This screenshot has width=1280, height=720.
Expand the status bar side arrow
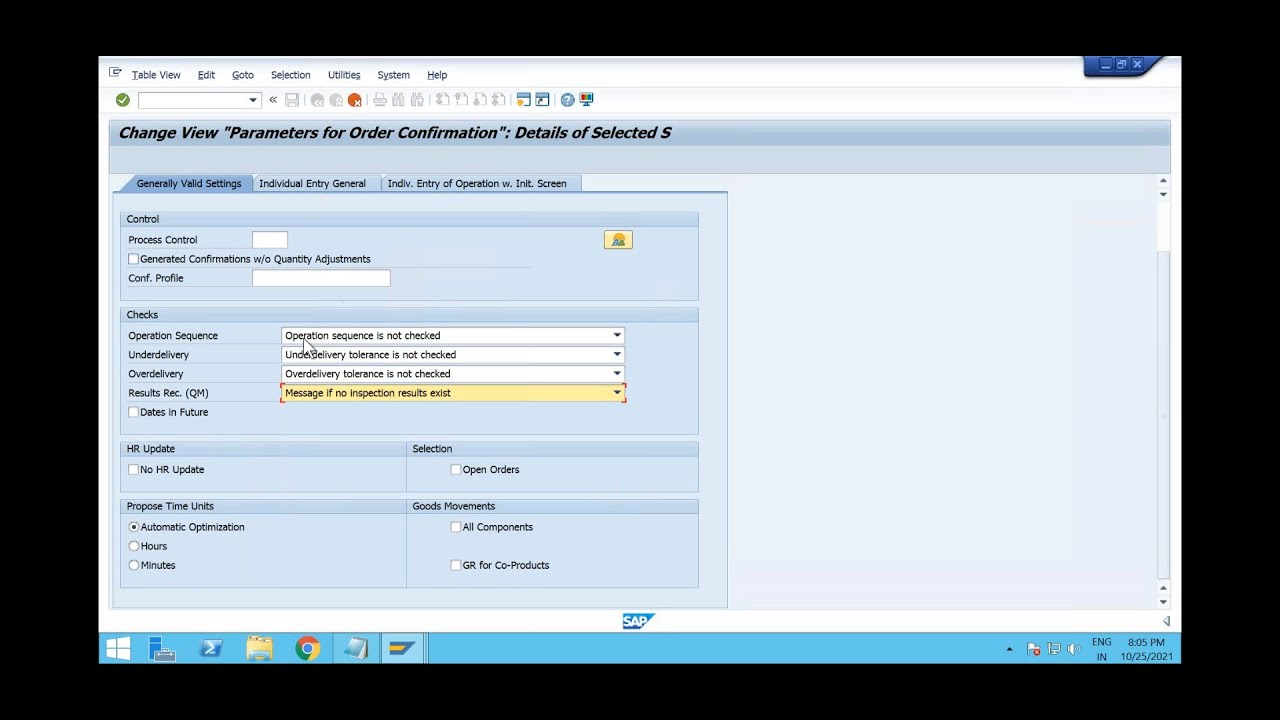coord(1166,621)
